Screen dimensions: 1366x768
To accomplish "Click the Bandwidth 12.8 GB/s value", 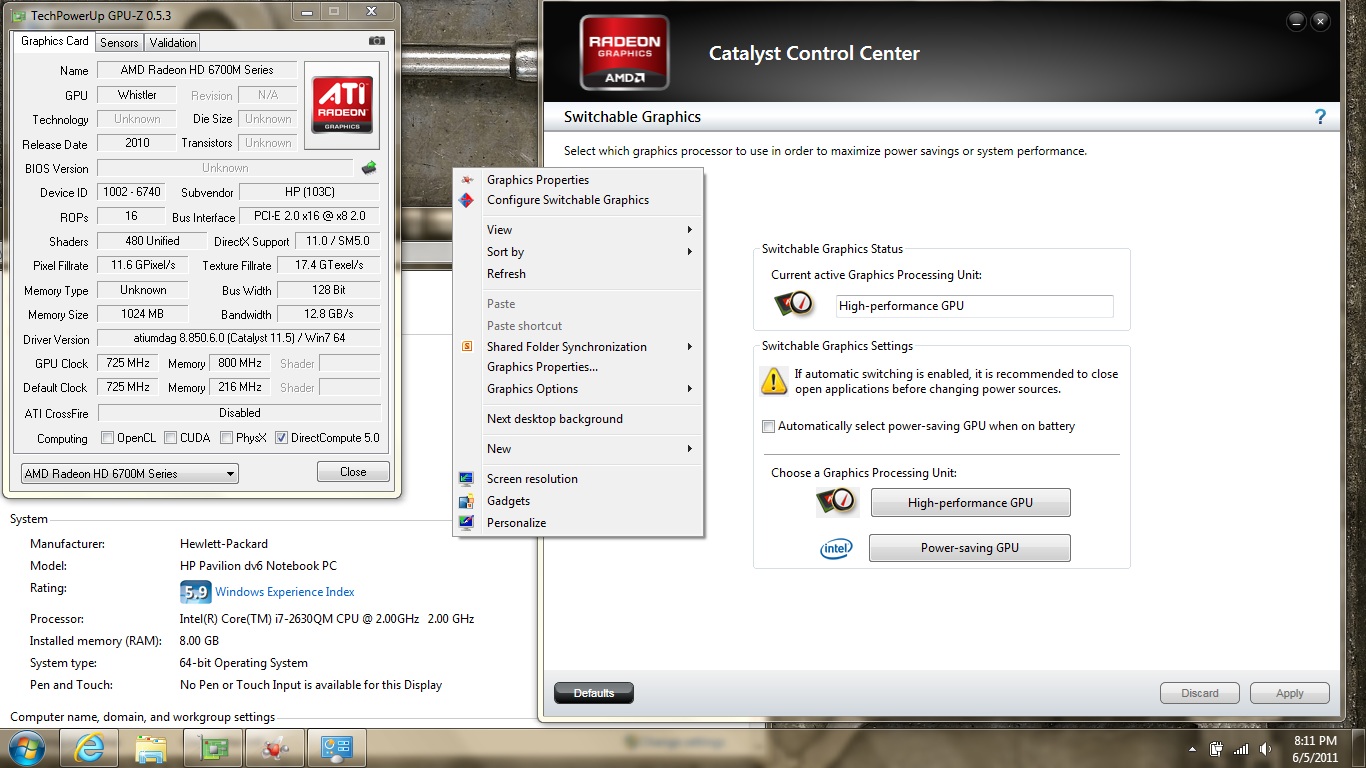I will tap(328, 314).
